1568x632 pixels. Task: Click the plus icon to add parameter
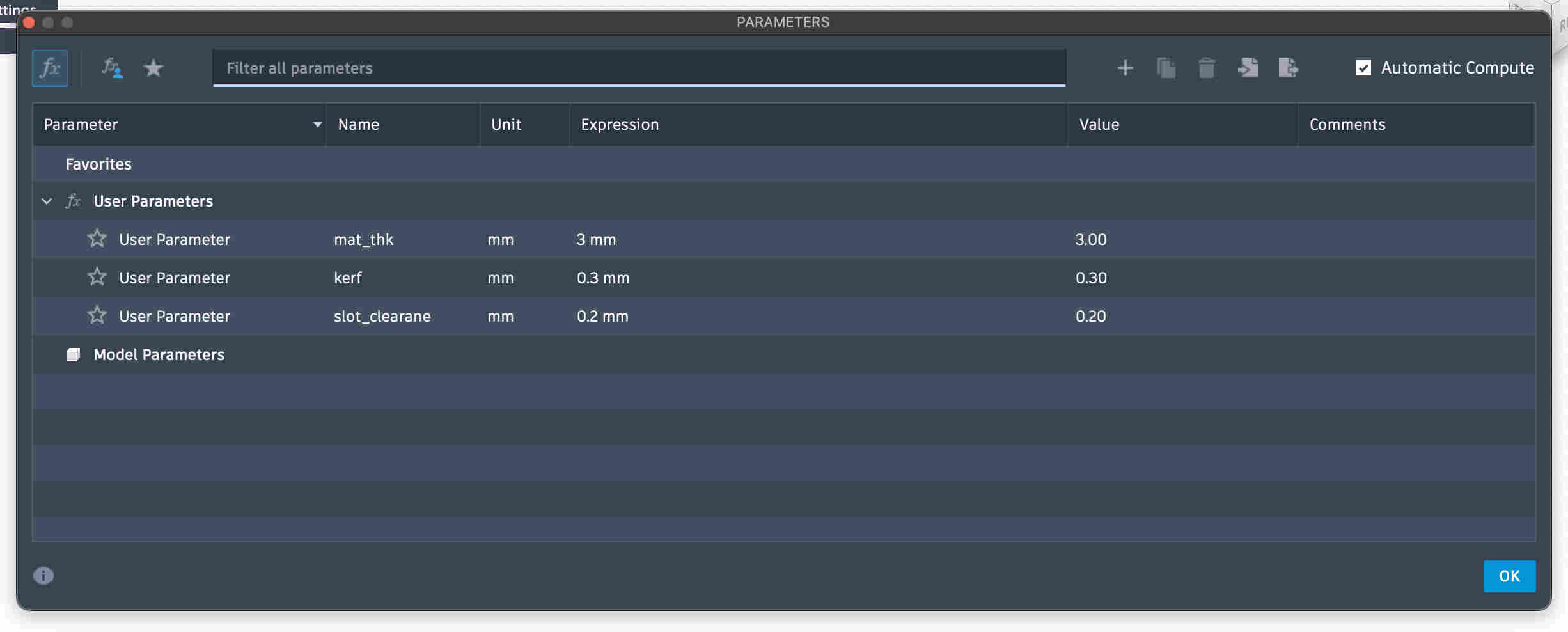click(x=1125, y=68)
